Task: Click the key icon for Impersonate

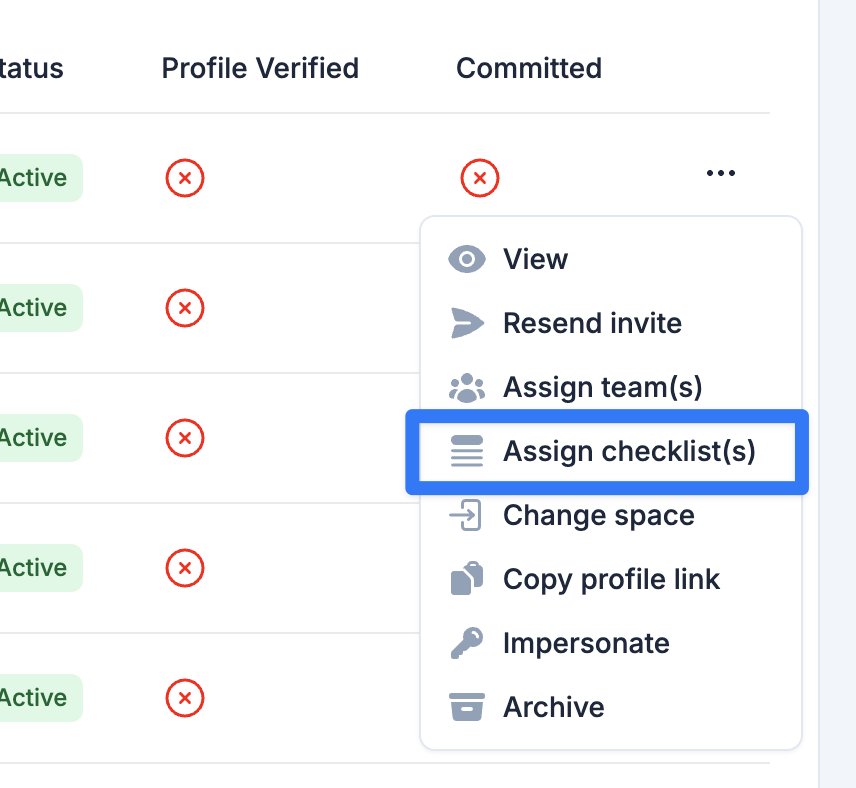Action: (467, 643)
